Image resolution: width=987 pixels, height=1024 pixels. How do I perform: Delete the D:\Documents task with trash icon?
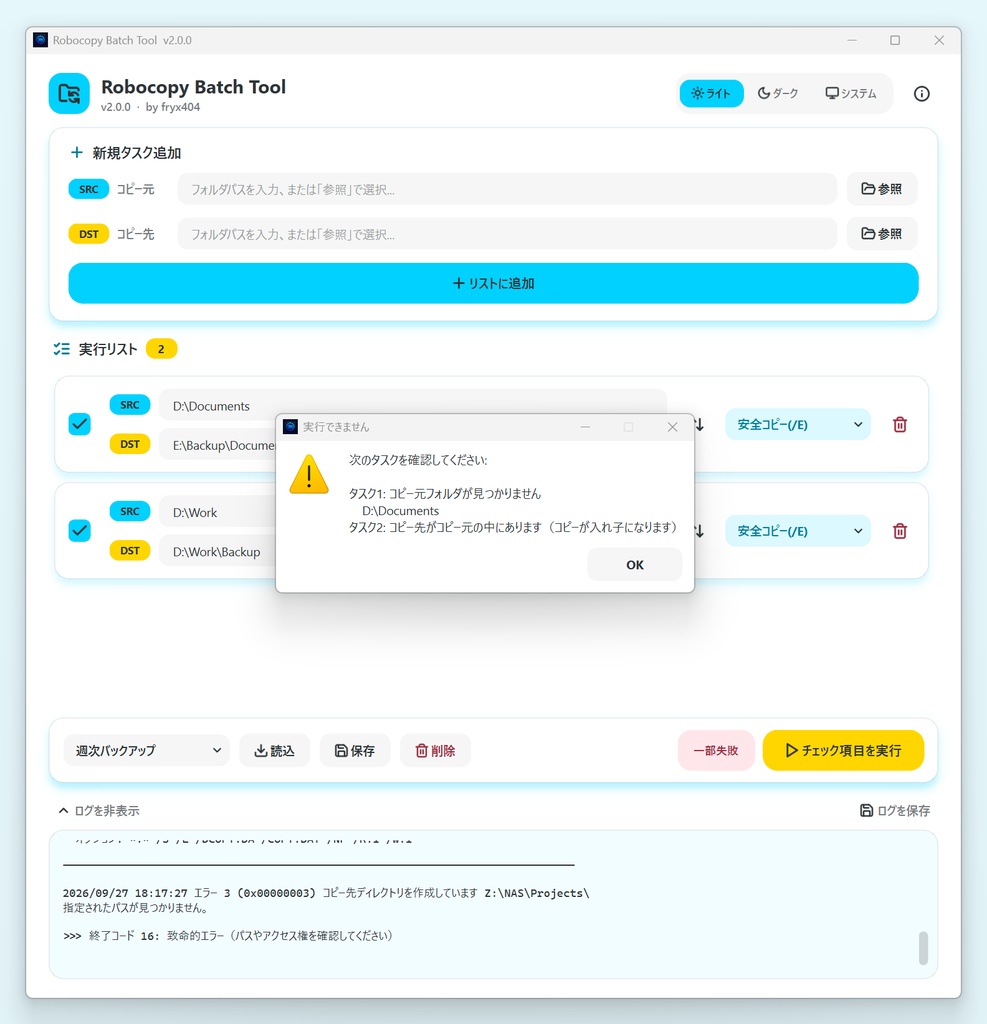[899, 424]
